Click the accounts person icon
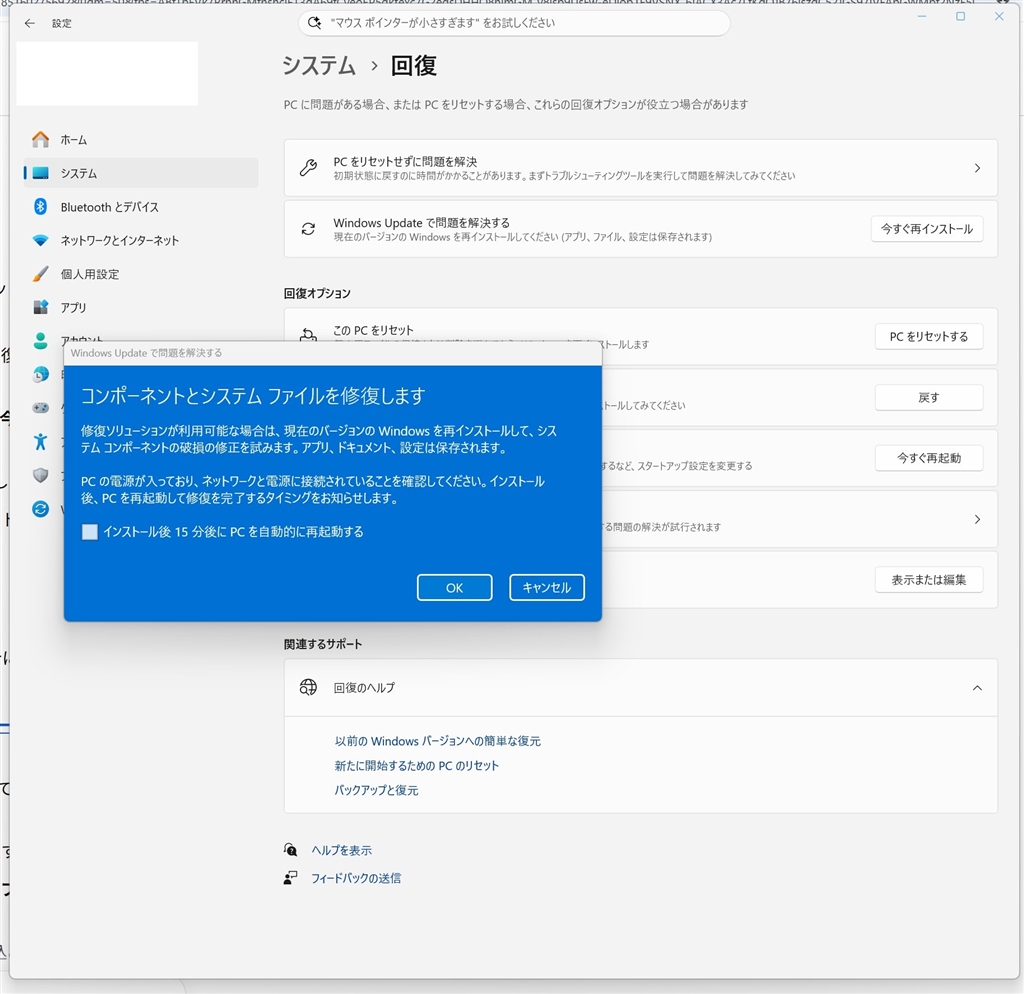The width and height of the screenshot is (1024, 994). (x=40, y=340)
